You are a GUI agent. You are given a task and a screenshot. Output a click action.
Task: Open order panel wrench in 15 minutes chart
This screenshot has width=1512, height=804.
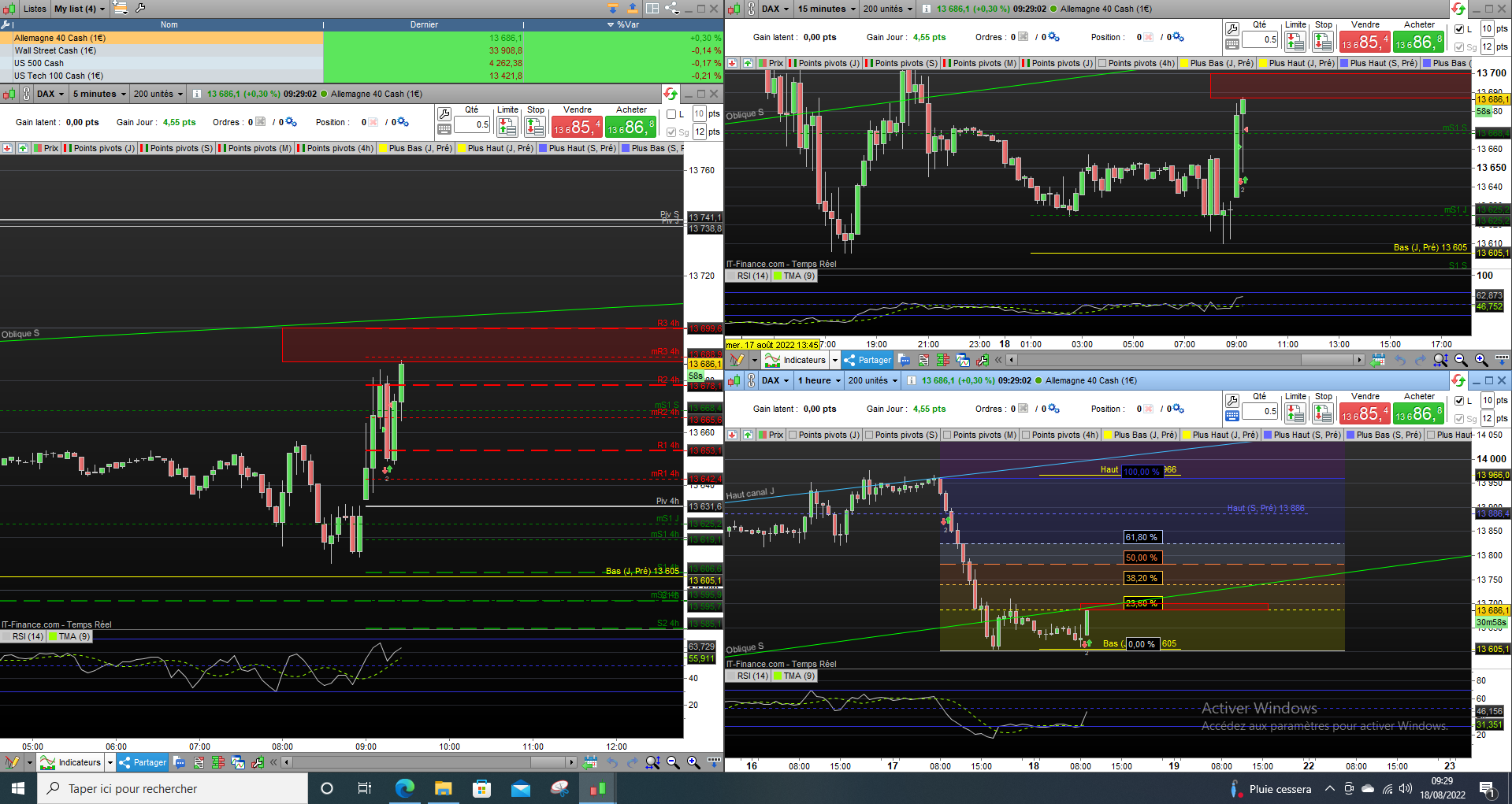pos(1232,29)
